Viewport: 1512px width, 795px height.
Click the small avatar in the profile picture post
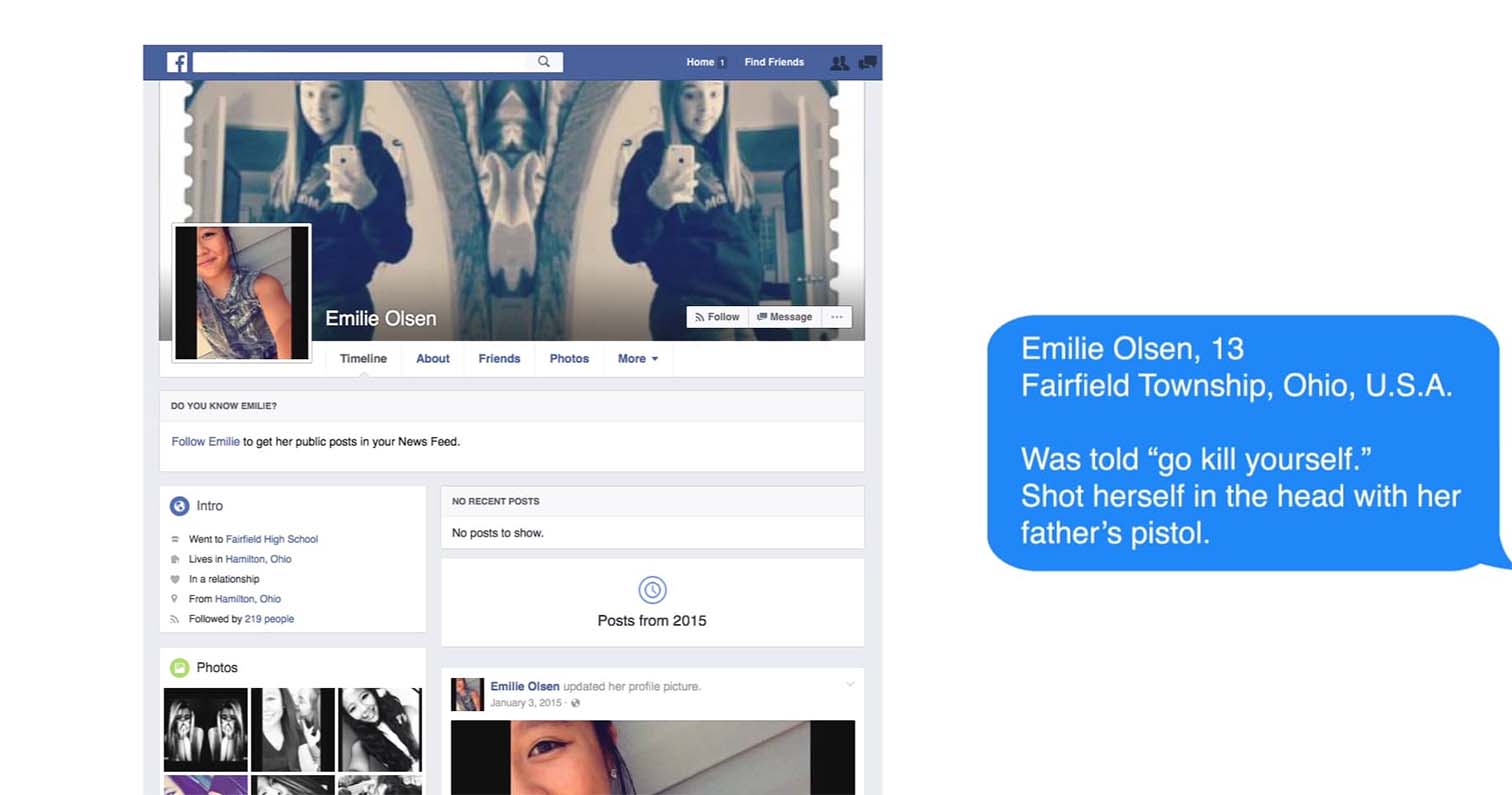tap(467, 694)
